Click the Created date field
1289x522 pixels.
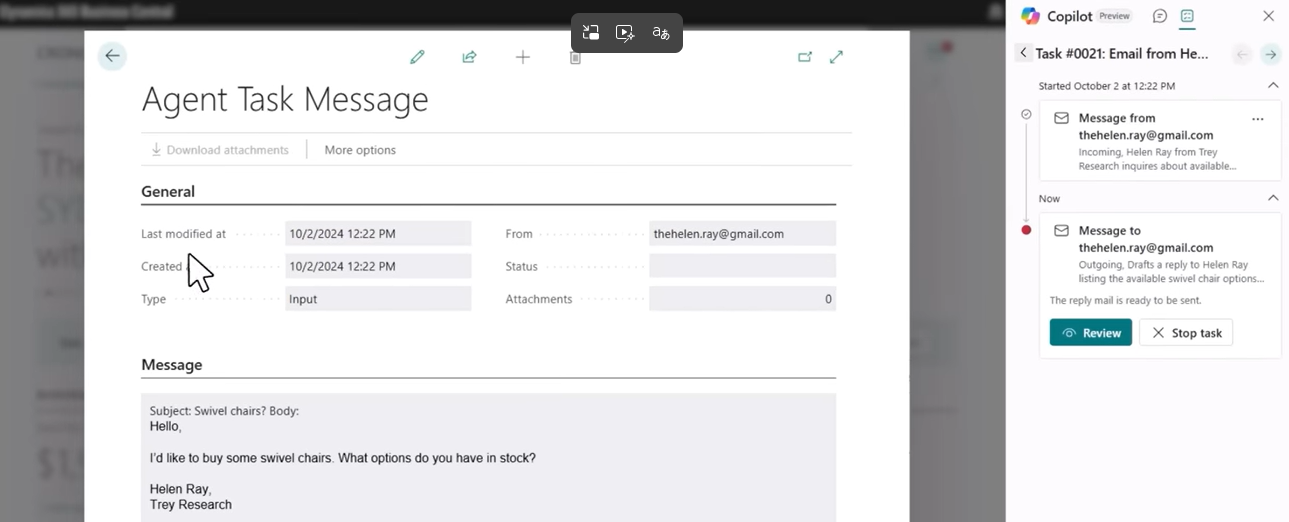pos(378,266)
